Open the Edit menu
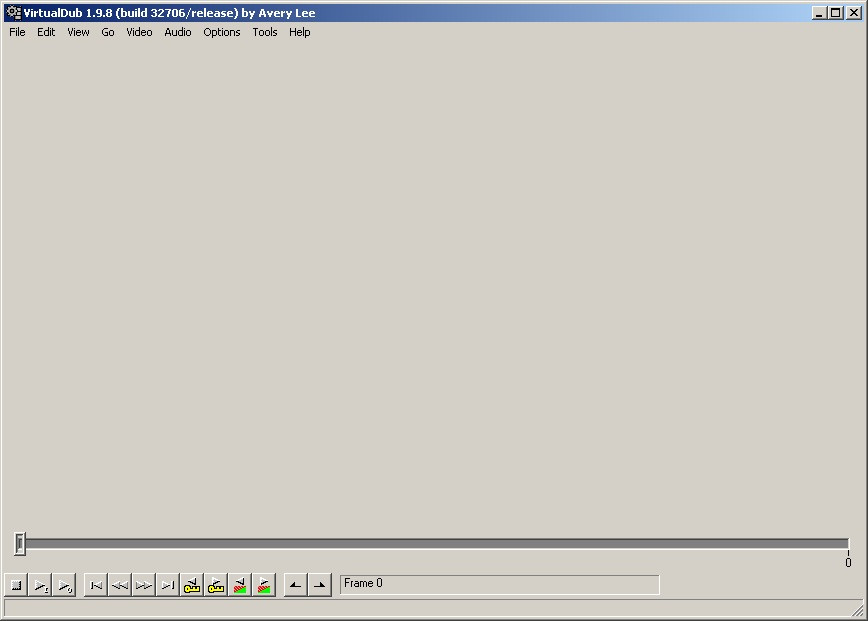This screenshot has height=621, width=868. tap(46, 32)
